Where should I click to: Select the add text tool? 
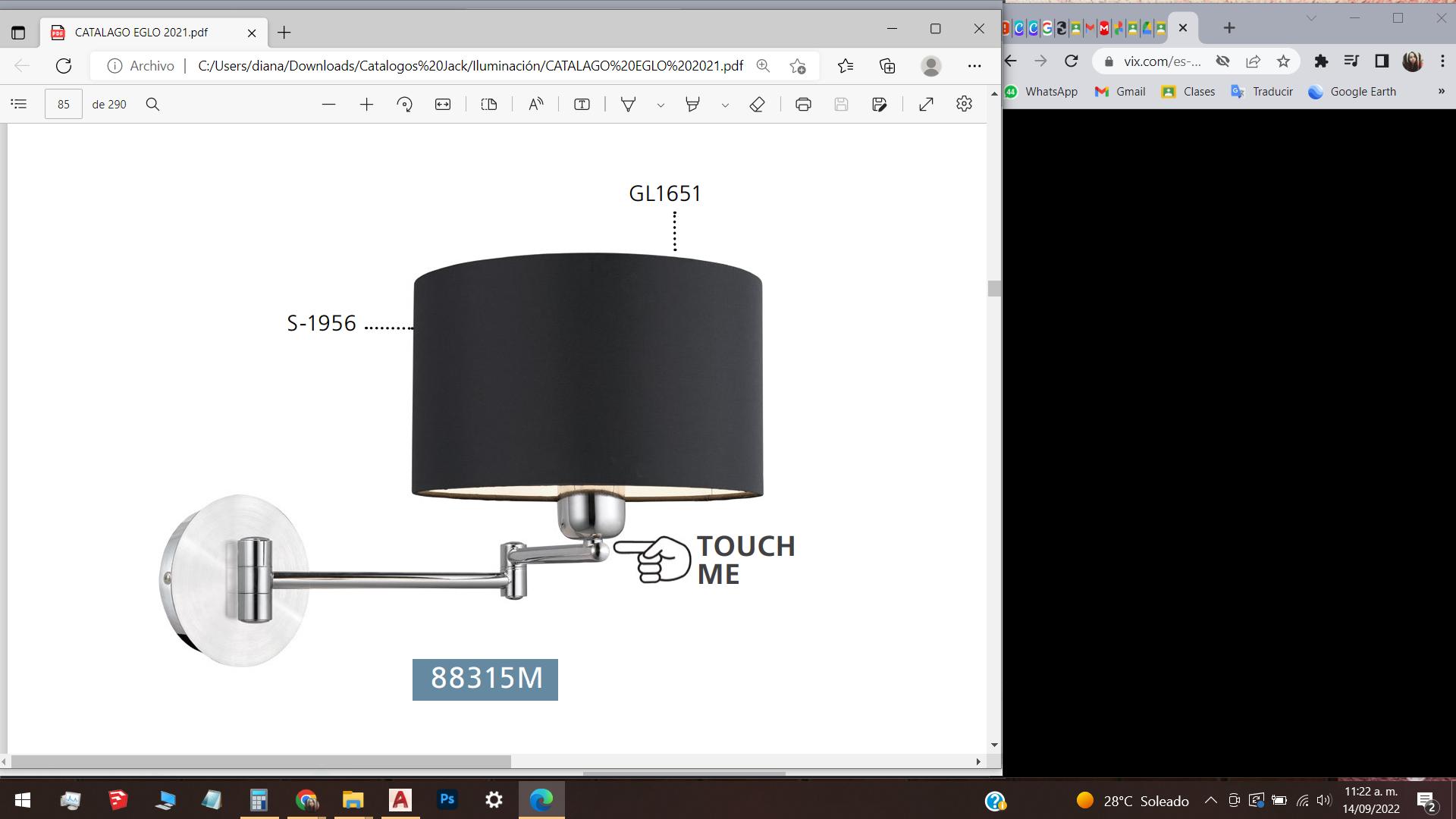(582, 105)
